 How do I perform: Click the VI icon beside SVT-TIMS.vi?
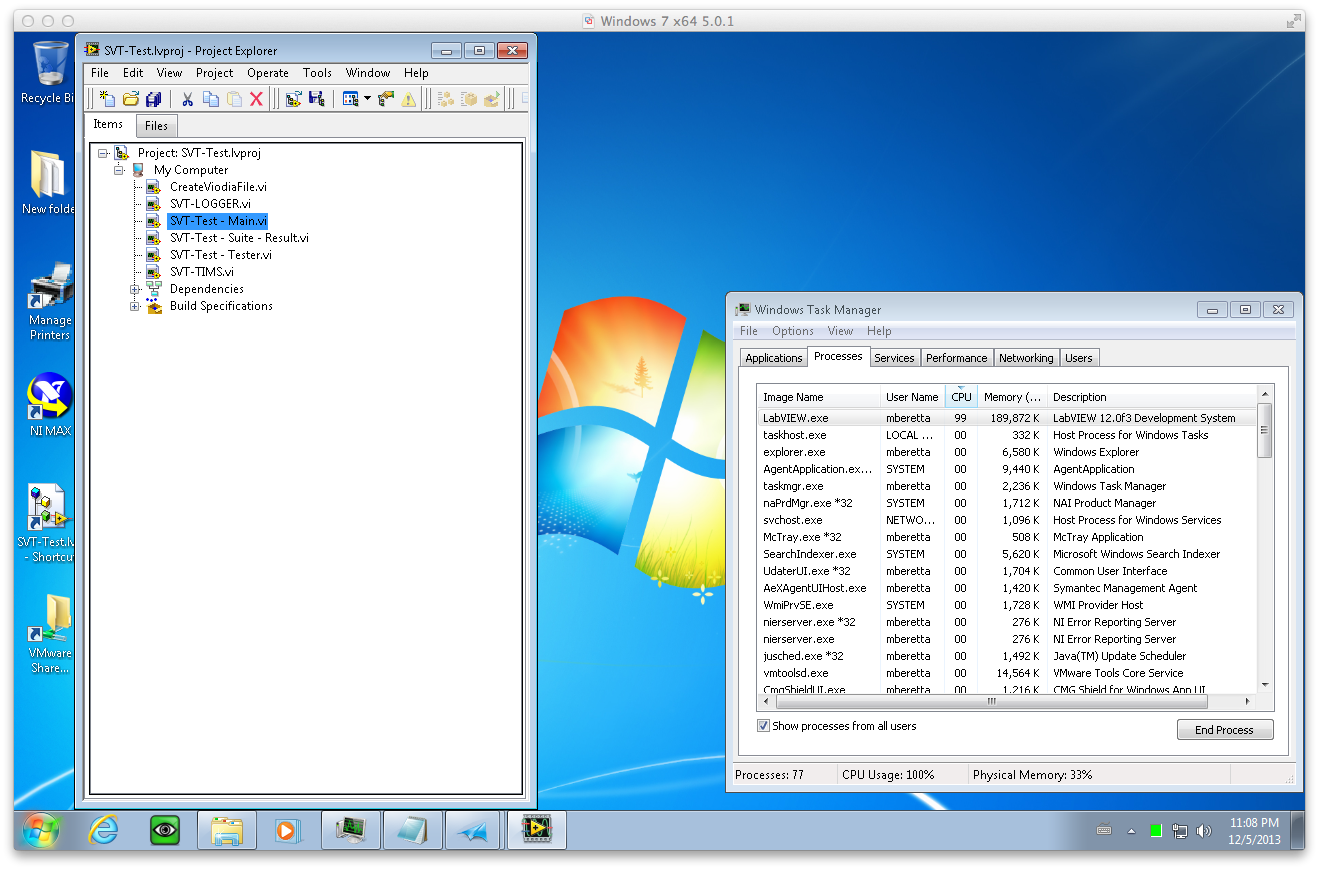pyautogui.click(x=154, y=272)
